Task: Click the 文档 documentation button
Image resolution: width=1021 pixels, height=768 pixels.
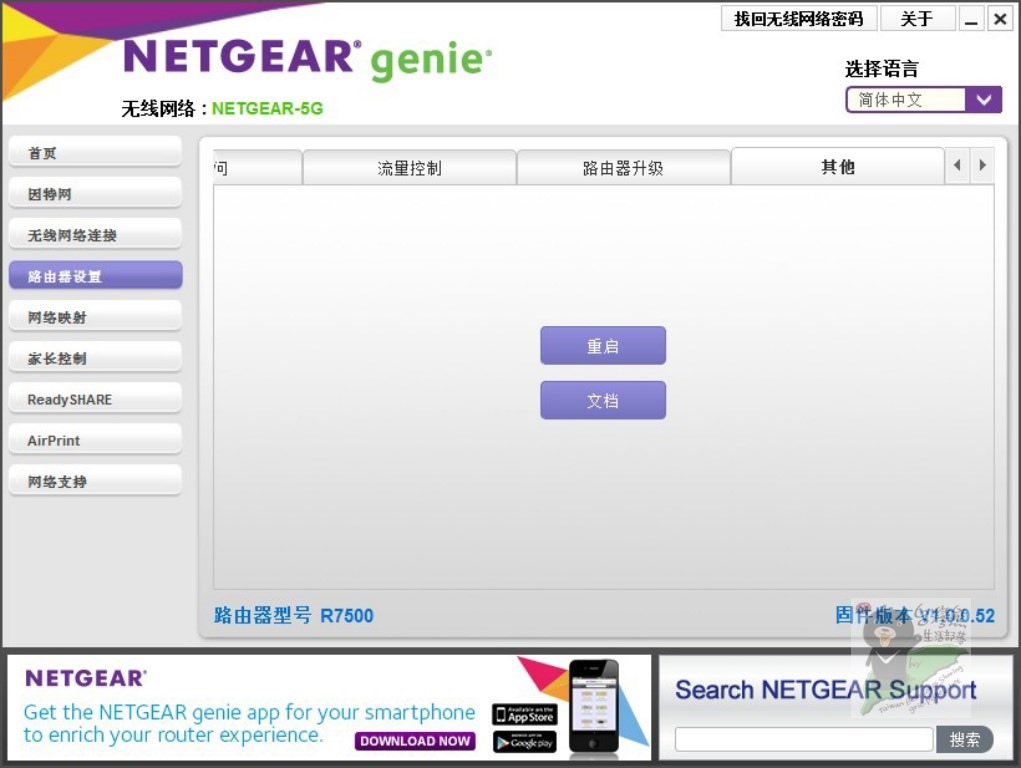Action: pos(603,401)
